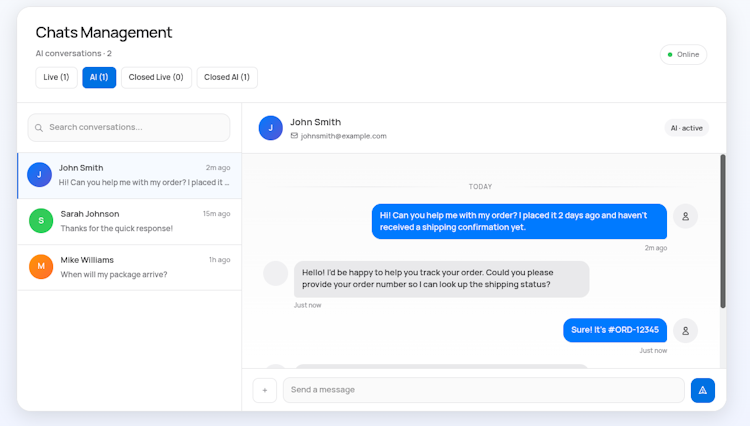Click John Smith's avatar in chat header
This screenshot has width=750, height=426.
pos(270,128)
